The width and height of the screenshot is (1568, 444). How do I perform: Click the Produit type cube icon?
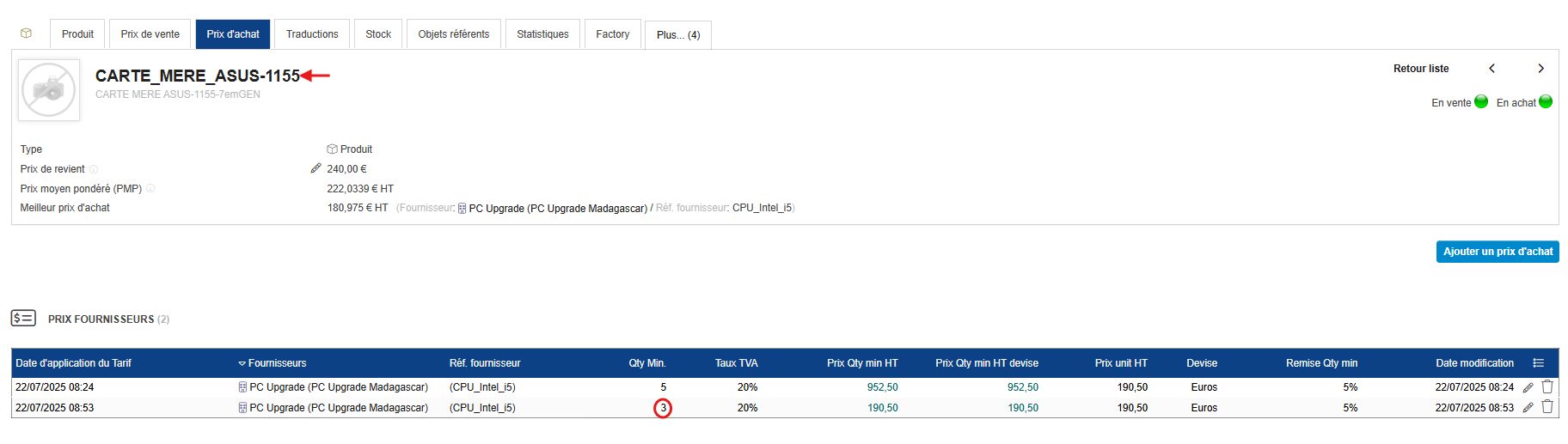click(x=332, y=149)
